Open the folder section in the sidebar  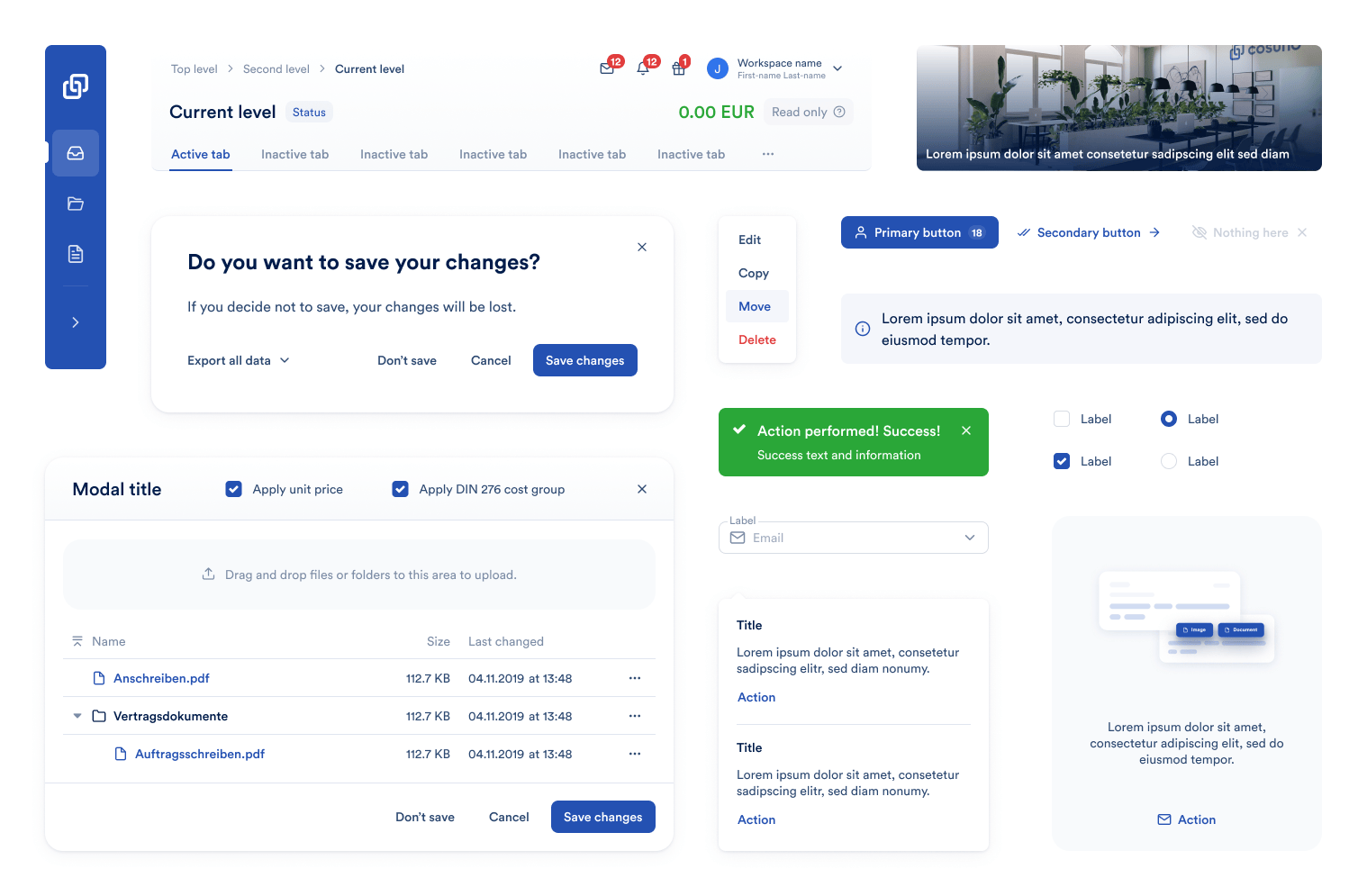pos(76,203)
